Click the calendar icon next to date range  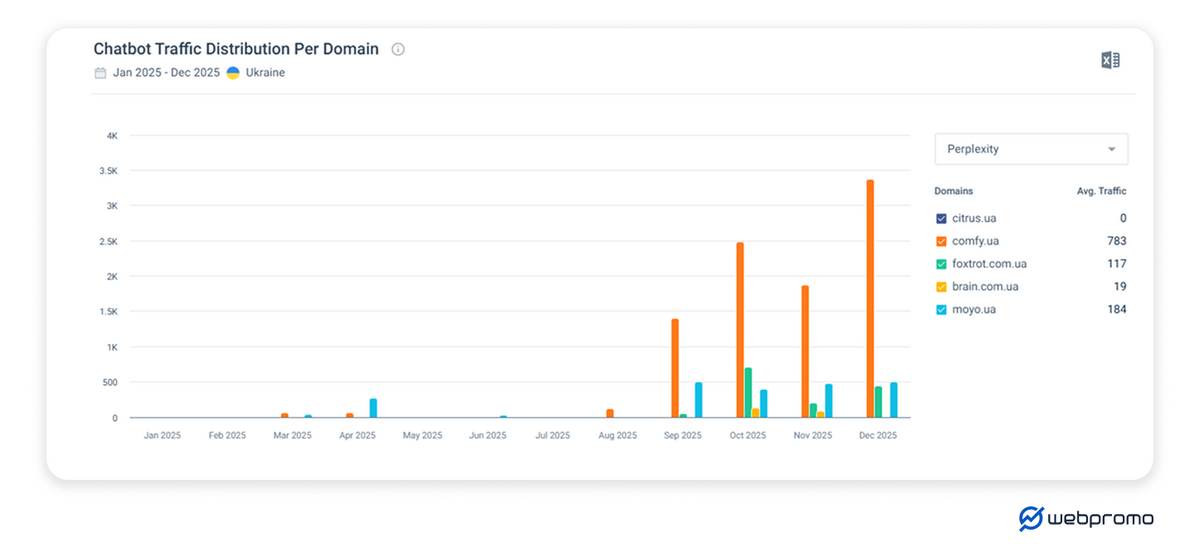100,73
